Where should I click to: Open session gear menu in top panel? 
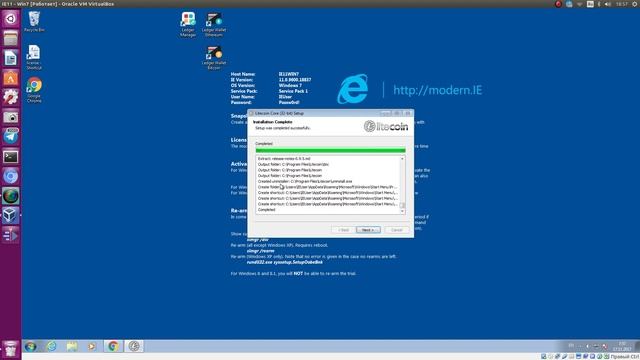635,4
